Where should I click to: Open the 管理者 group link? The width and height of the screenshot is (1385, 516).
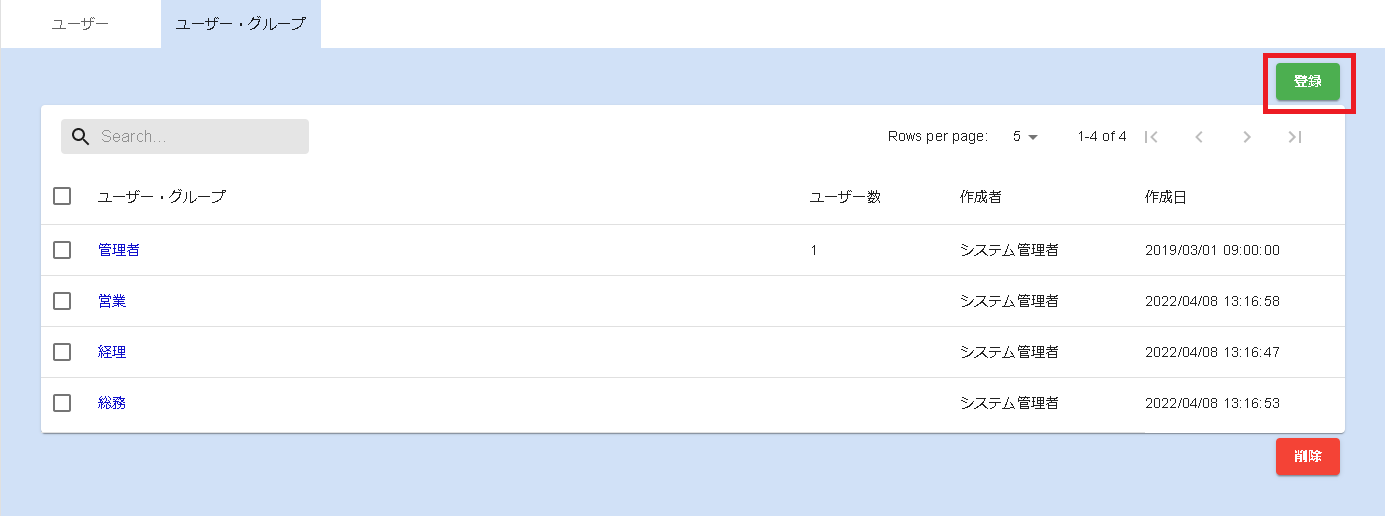[119, 250]
